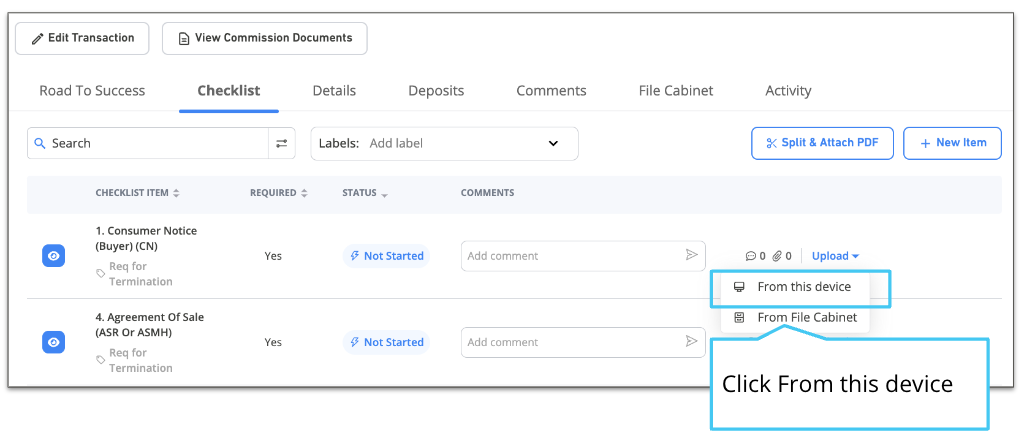
Task: Open the 1. Consumer Notice (Buyer) (CN) item
Action: 146,239
